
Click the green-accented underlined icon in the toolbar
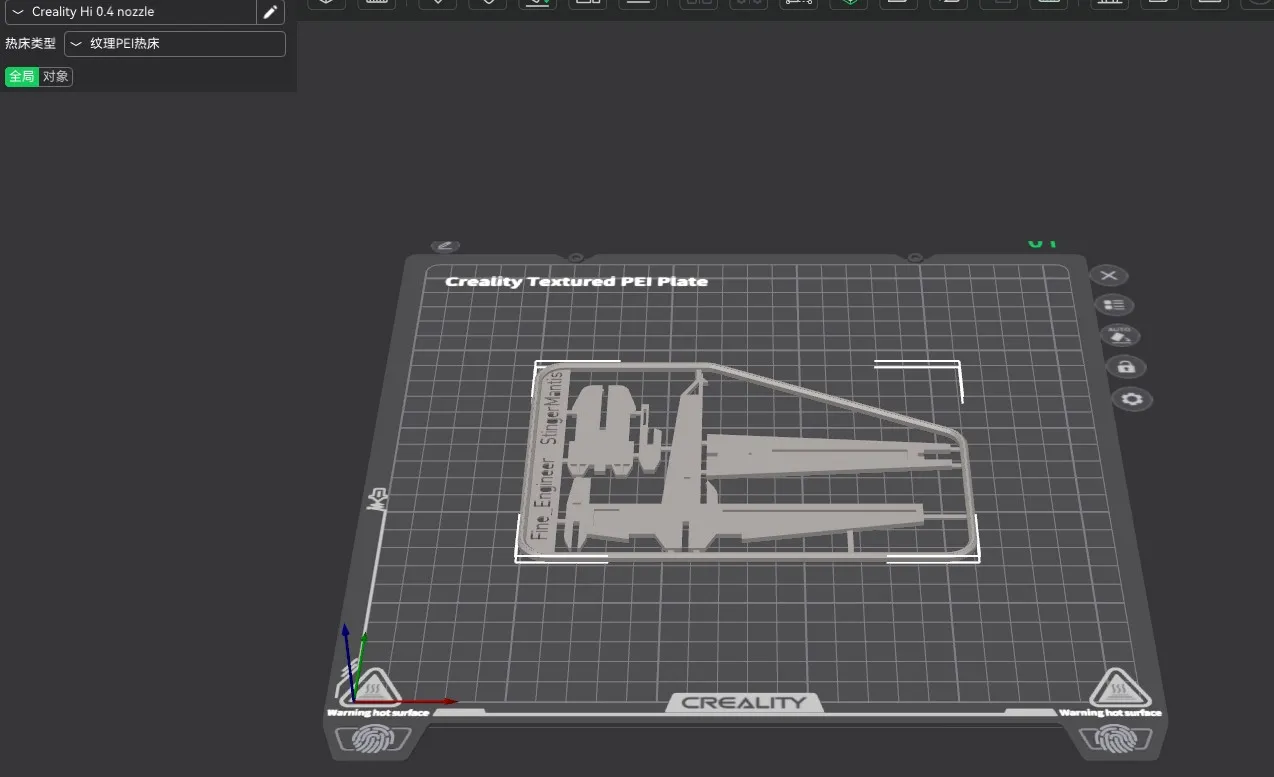[538, 3]
